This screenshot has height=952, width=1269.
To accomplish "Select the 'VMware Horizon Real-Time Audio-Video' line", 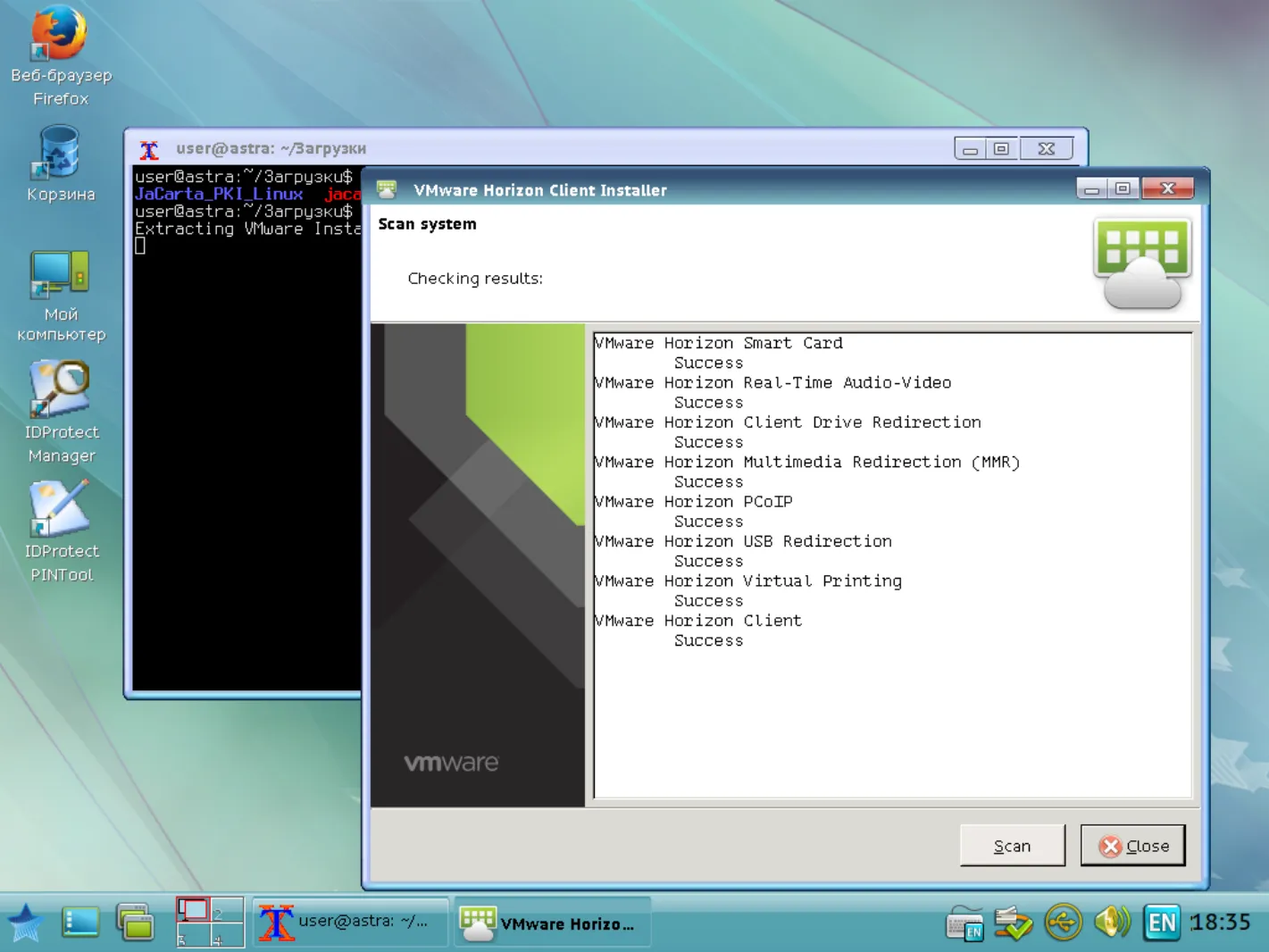I will [772, 382].
